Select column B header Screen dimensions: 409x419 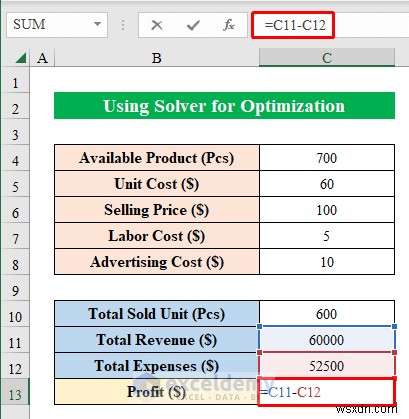click(x=157, y=58)
